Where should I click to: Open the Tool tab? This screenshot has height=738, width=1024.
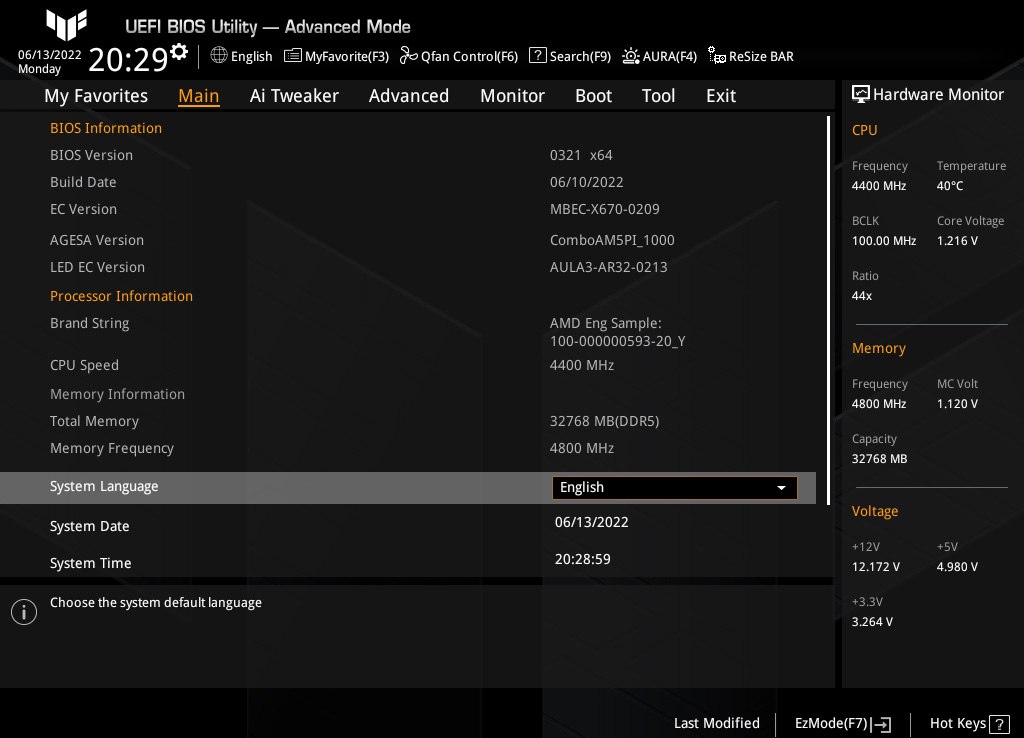tap(658, 96)
